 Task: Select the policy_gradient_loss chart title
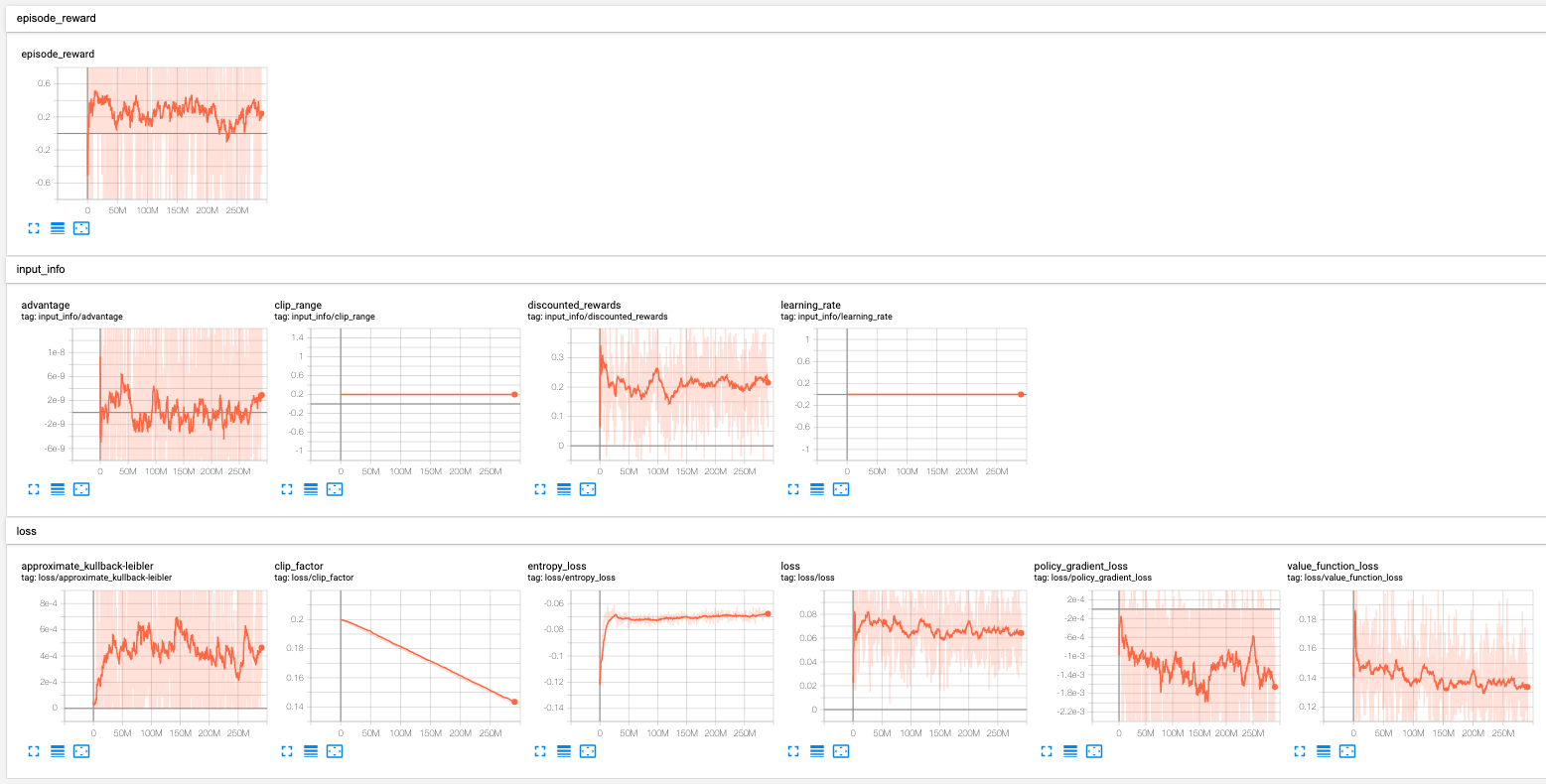point(1080,567)
